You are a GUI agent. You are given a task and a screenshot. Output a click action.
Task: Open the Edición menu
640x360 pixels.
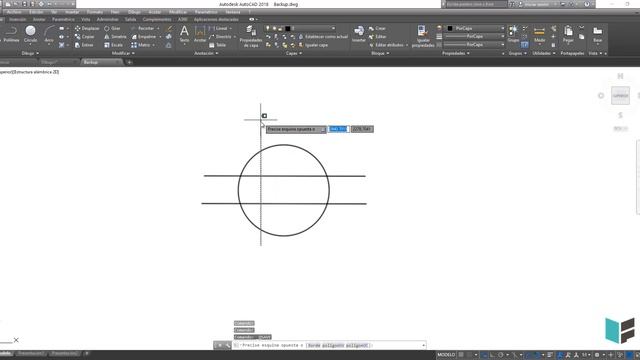click(x=36, y=12)
